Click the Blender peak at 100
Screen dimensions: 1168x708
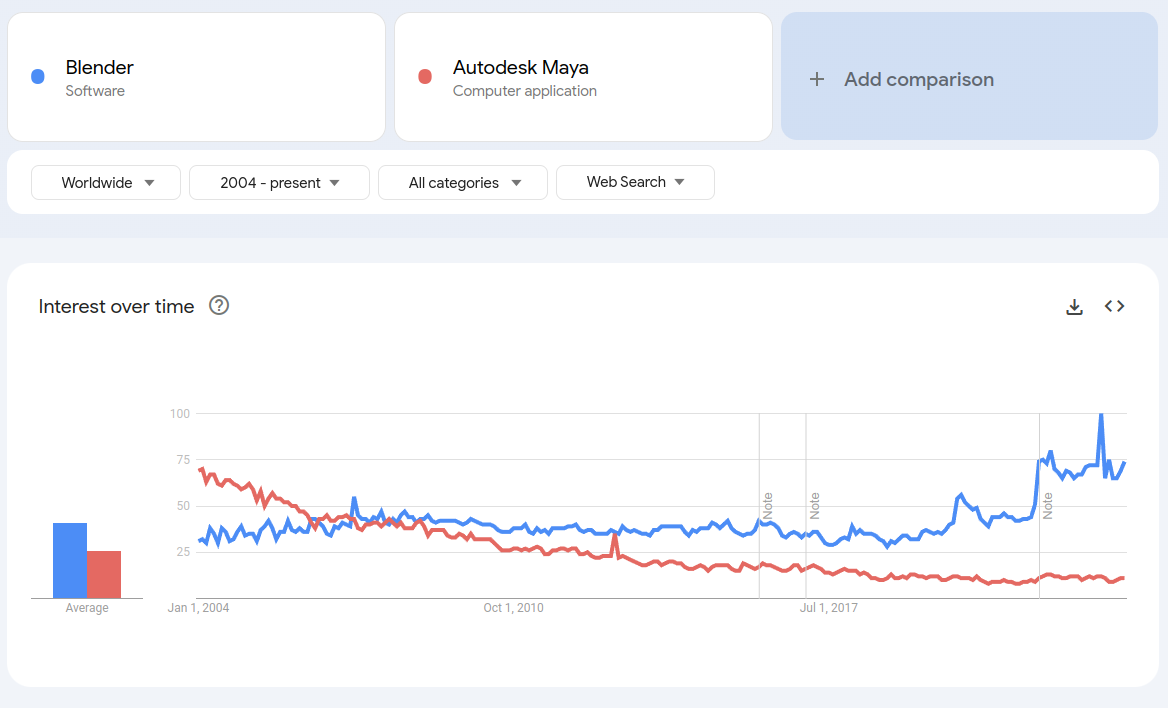(1101, 415)
